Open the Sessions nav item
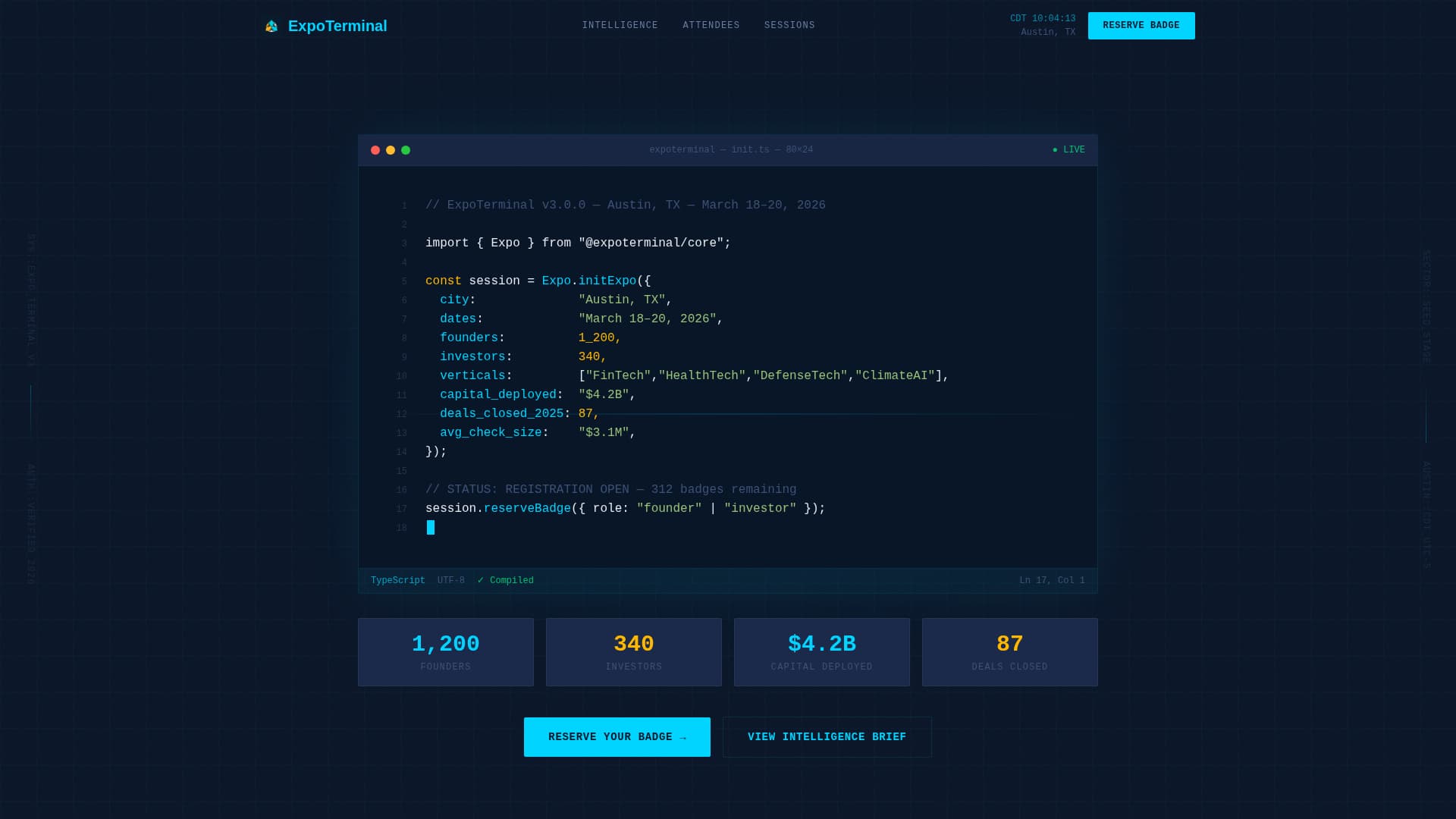Image resolution: width=1456 pixels, height=819 pixels. click(789, 25)
